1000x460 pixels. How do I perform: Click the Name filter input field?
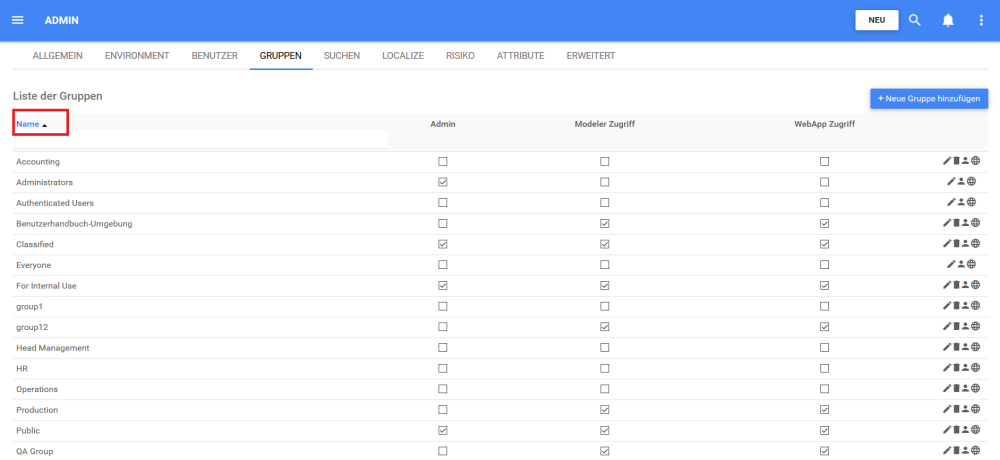(x=200, y=140)
